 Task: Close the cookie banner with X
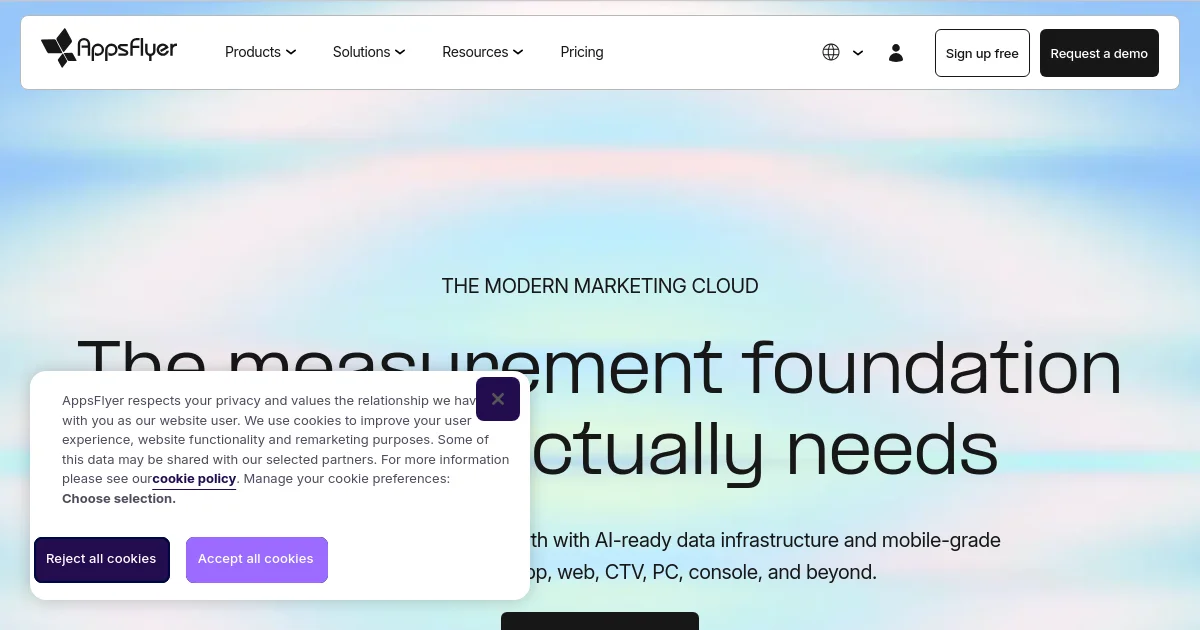(498, 399)
